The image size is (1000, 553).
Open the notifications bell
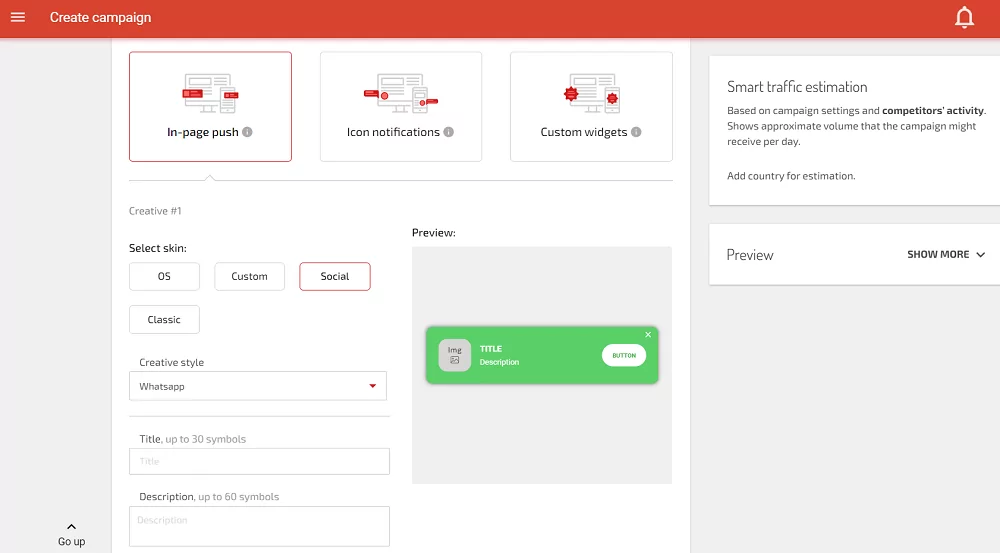964,17
